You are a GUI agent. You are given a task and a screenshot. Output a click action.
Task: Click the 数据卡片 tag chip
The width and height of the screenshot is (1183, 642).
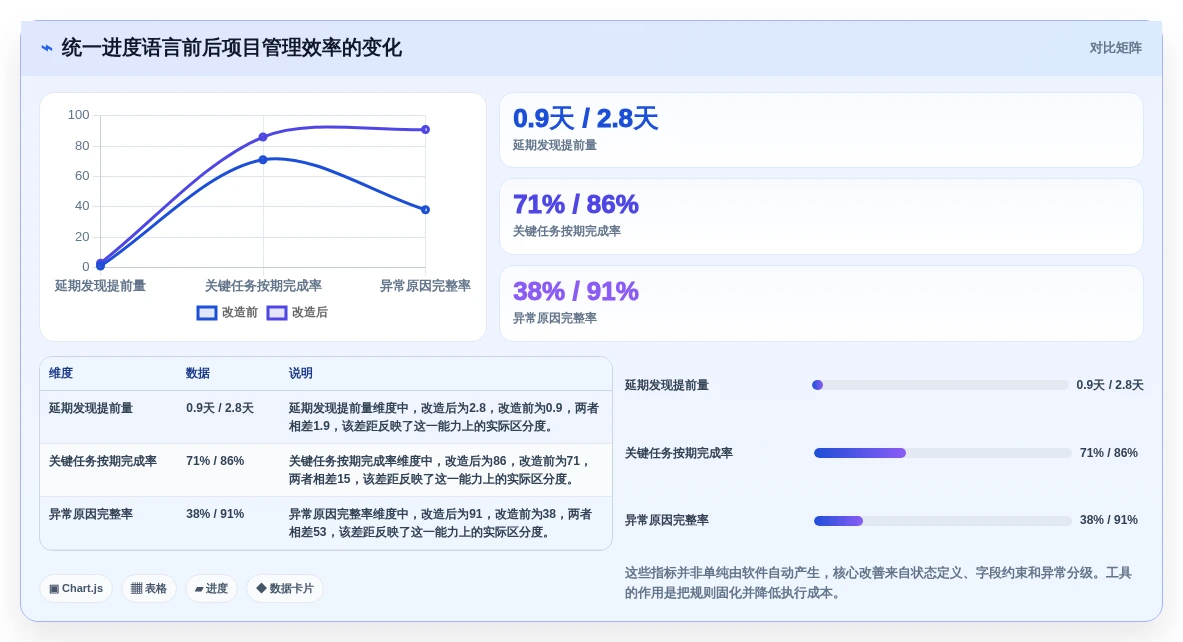pos(284,588)
